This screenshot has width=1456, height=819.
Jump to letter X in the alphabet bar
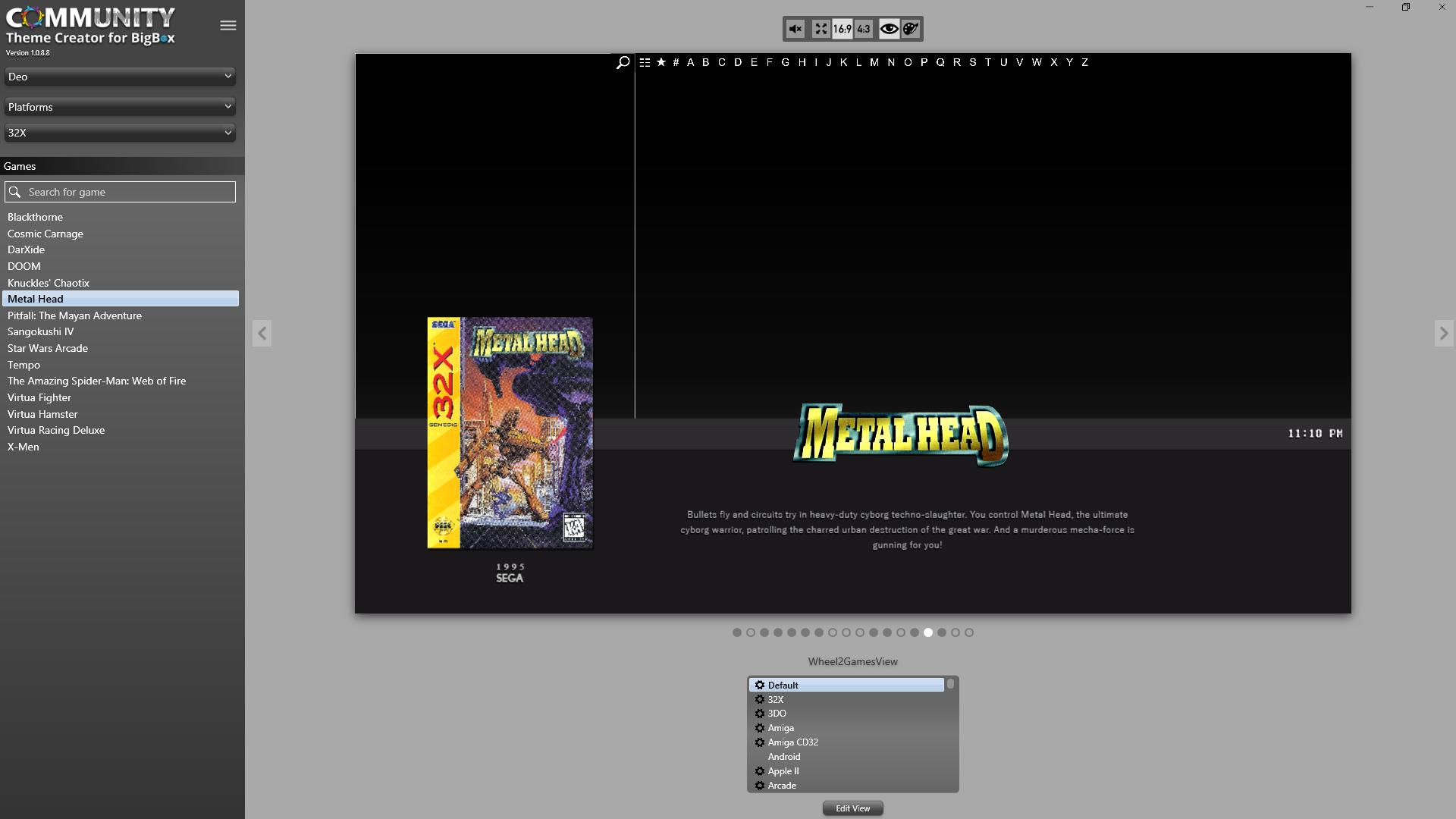pos(1053,62)
